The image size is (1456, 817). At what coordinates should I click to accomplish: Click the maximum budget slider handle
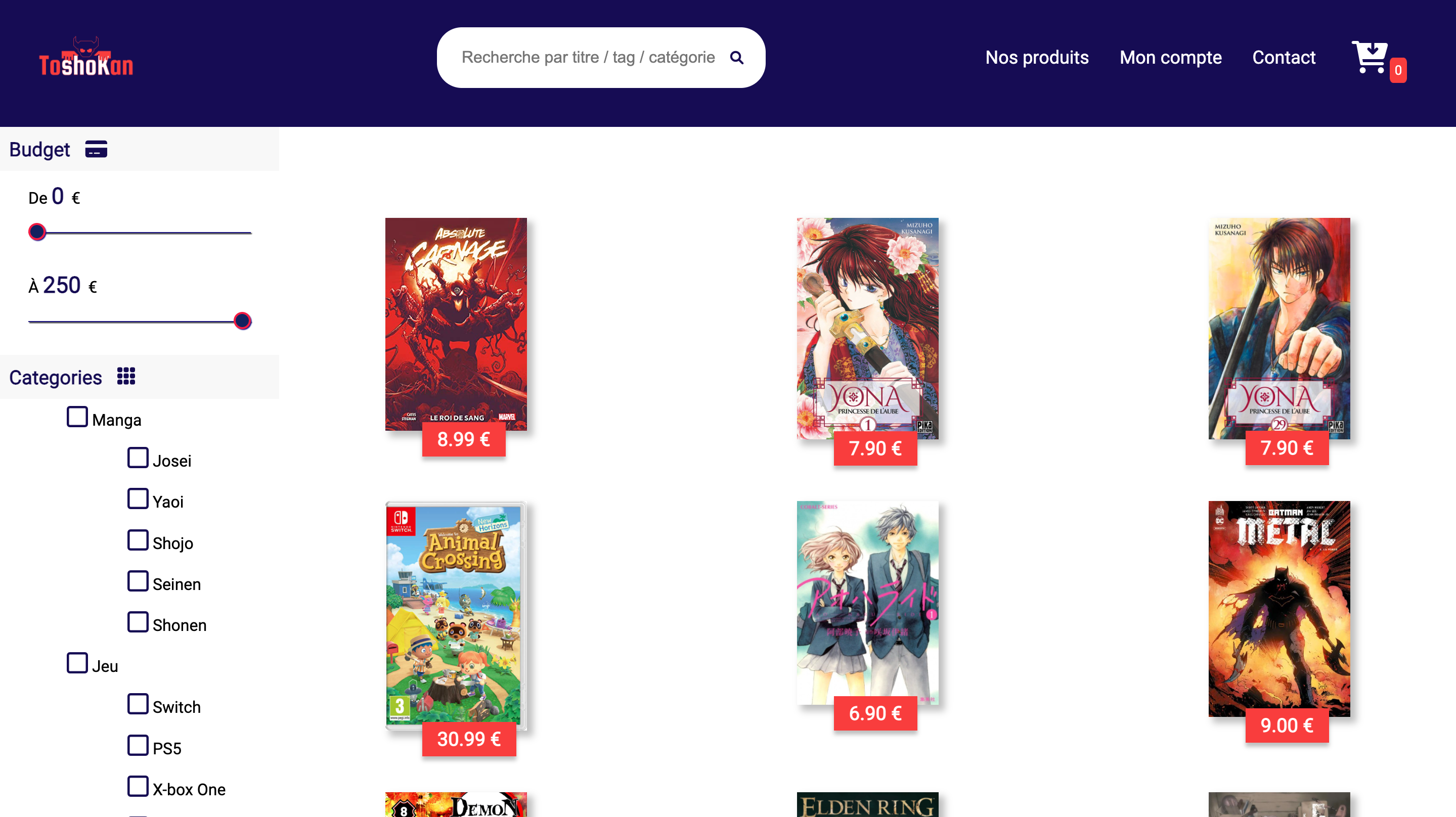click(242, 321)
